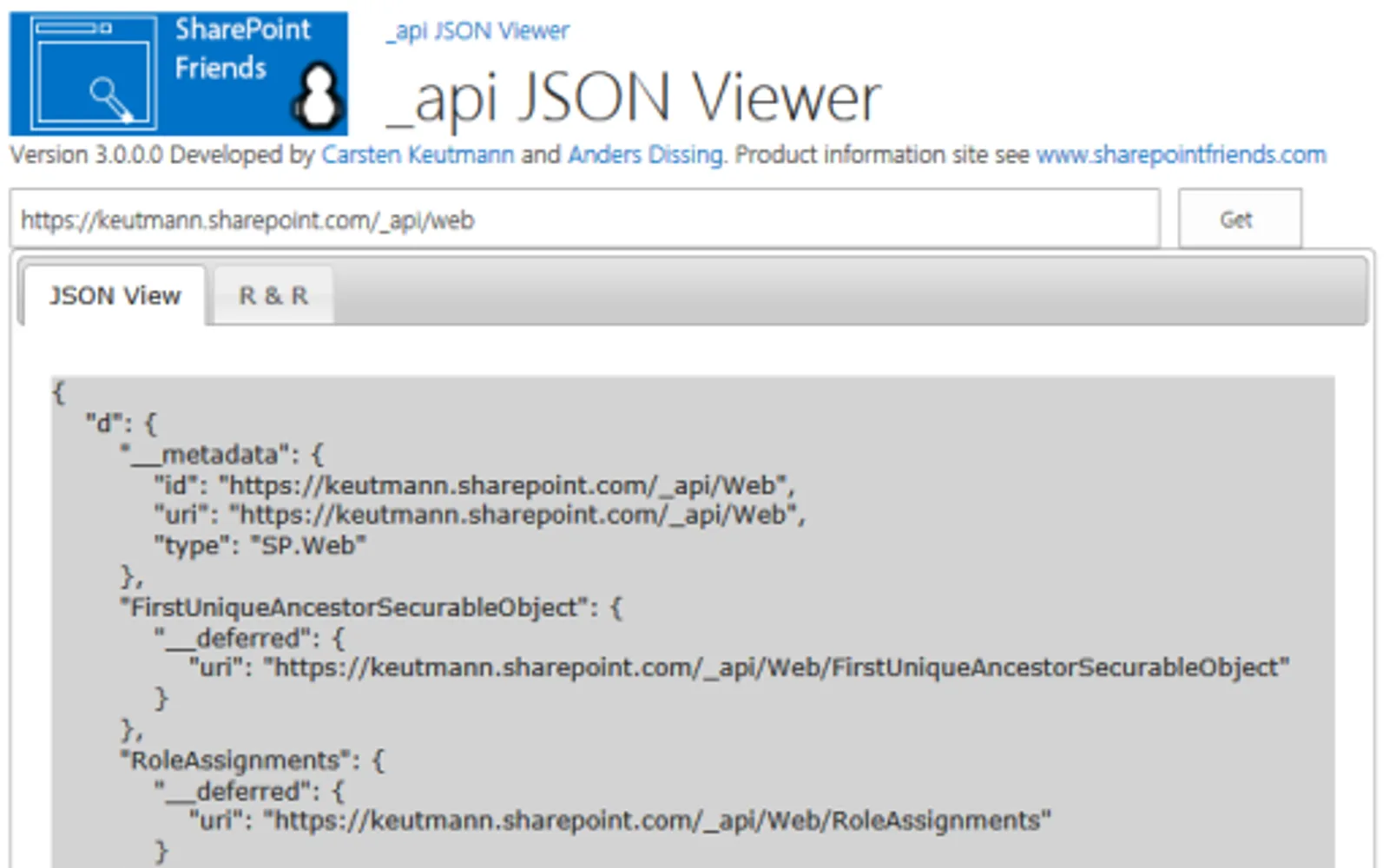Open the _api JSON Viewer breadcrumb link
1389x868 pixels.
(477, 31)
